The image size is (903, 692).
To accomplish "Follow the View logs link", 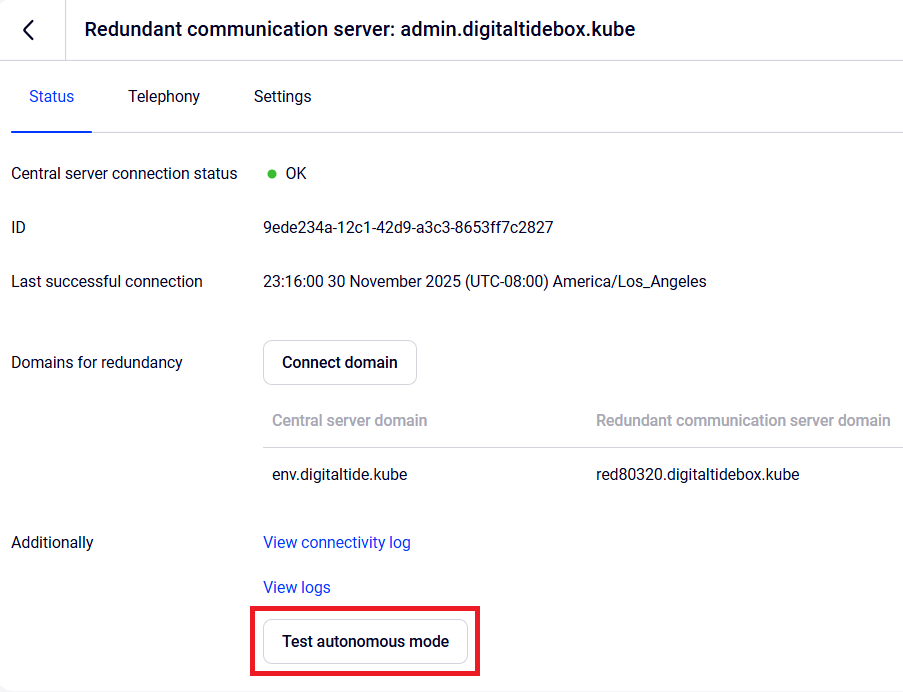I will (297, 588).
